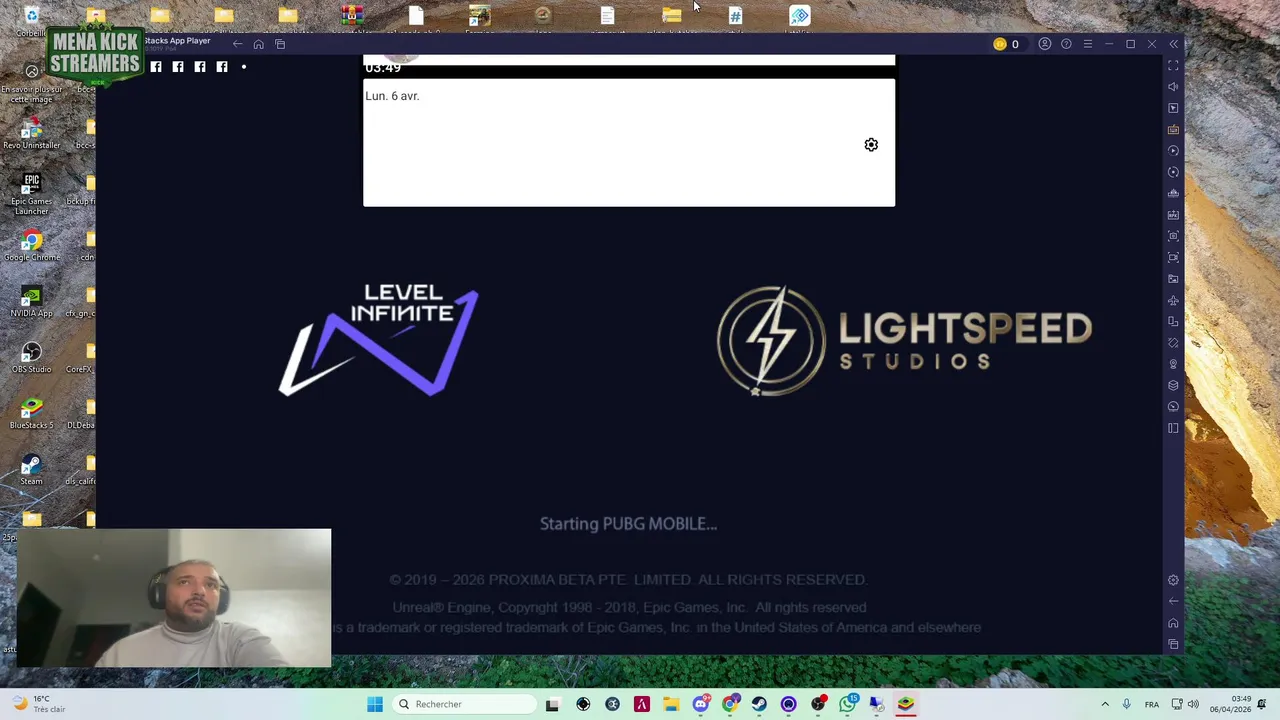The width and height of the screenshot is (1280, 720).
Task: Open Chrome from the taskbar
Action: 730,704
